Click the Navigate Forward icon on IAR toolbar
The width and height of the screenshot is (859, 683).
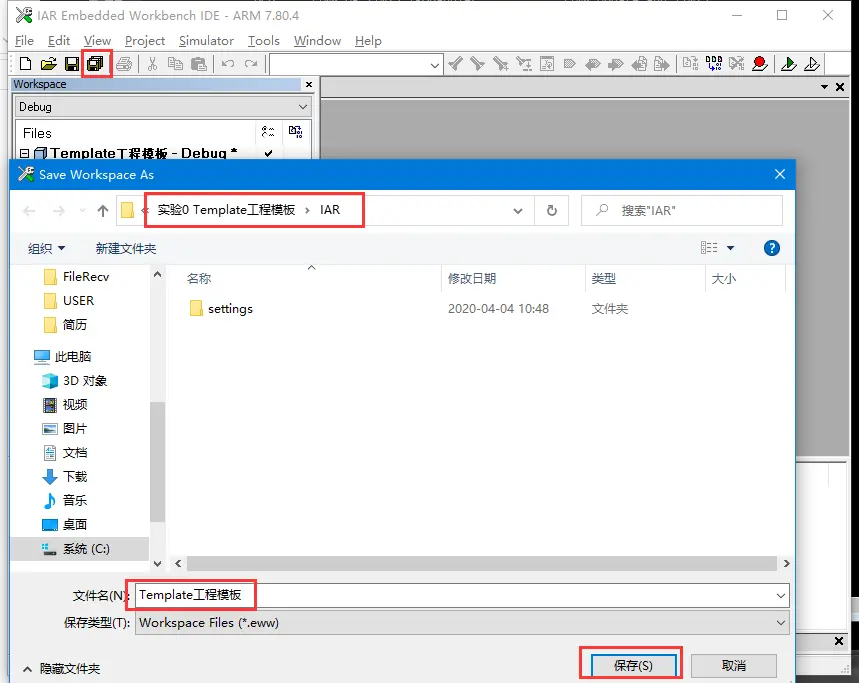coord(662,64)
